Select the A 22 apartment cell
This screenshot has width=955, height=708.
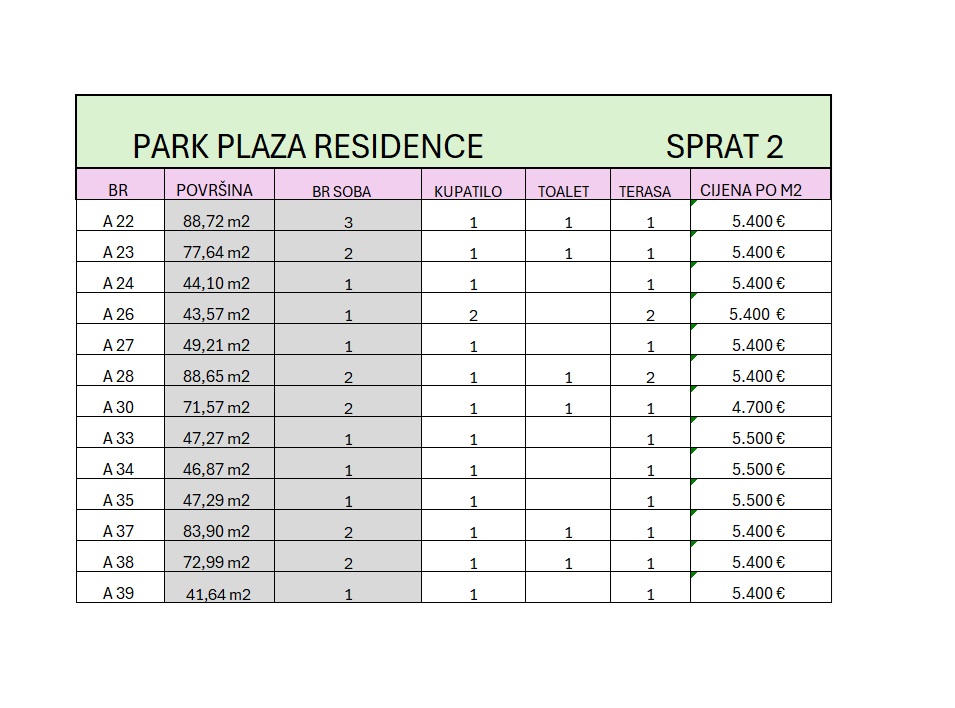coord(118,221)
